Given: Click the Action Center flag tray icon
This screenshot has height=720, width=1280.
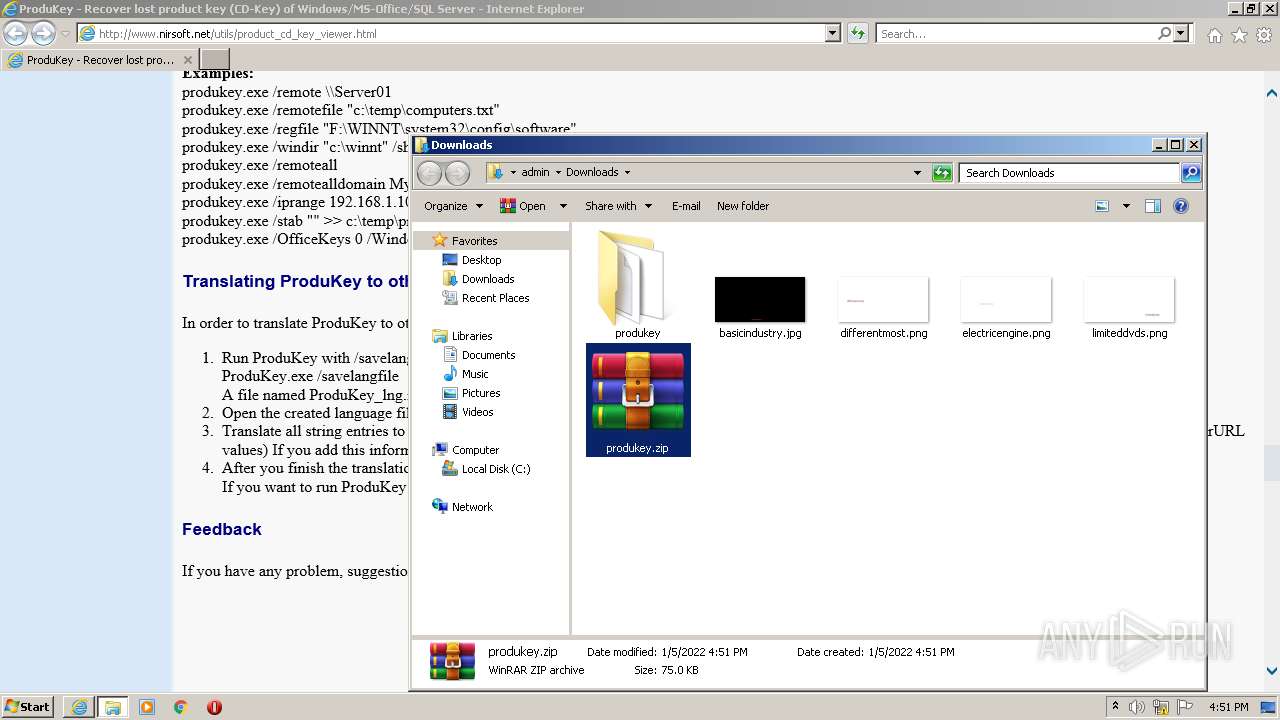Looking at the screenshot, I should [1186, 707].
